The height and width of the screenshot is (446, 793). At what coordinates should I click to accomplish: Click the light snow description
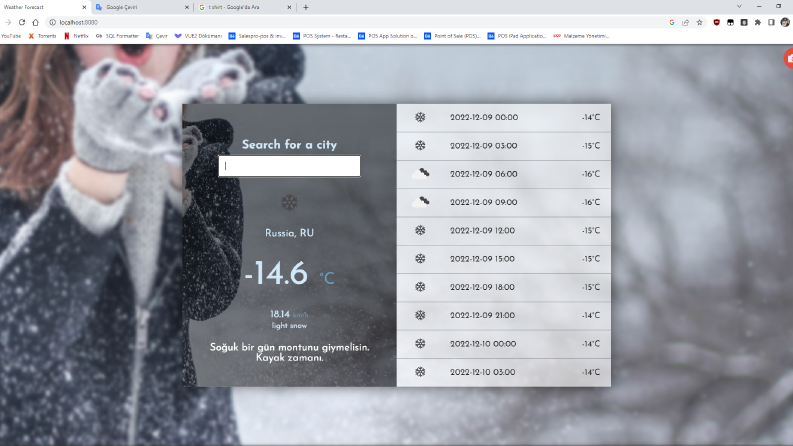coord(289,326)
